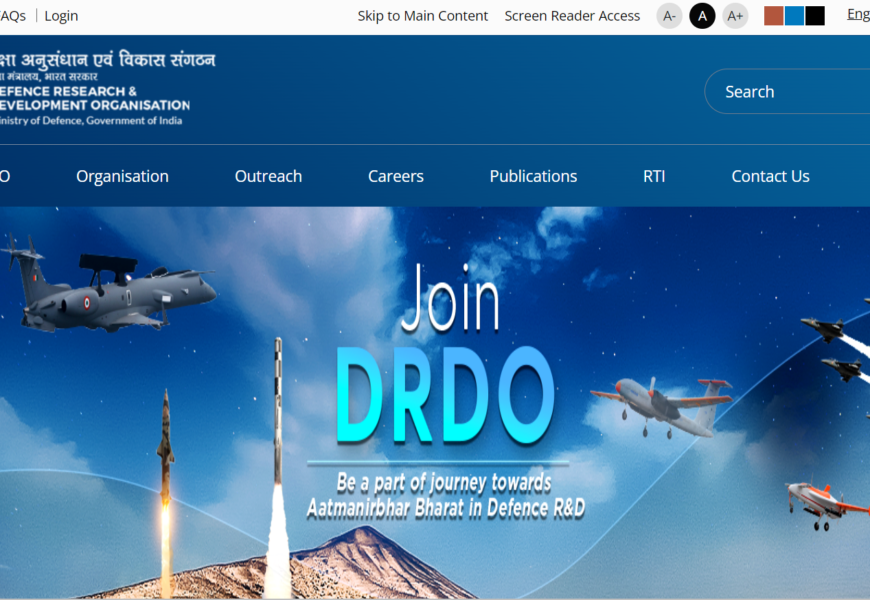Select Careers in the navigation bar

(x=395, y=176)
